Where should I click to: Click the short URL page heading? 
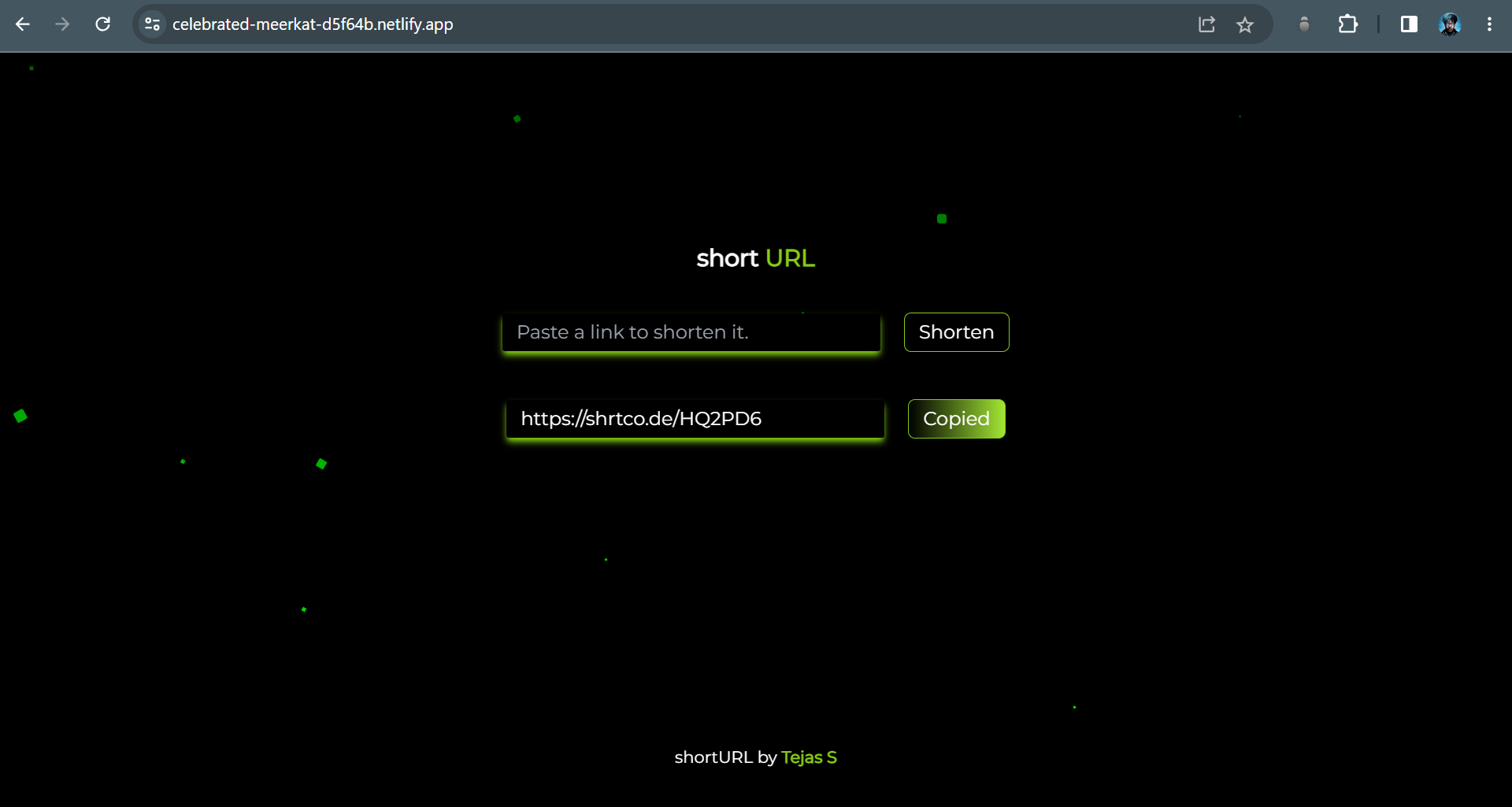(755, 257)
